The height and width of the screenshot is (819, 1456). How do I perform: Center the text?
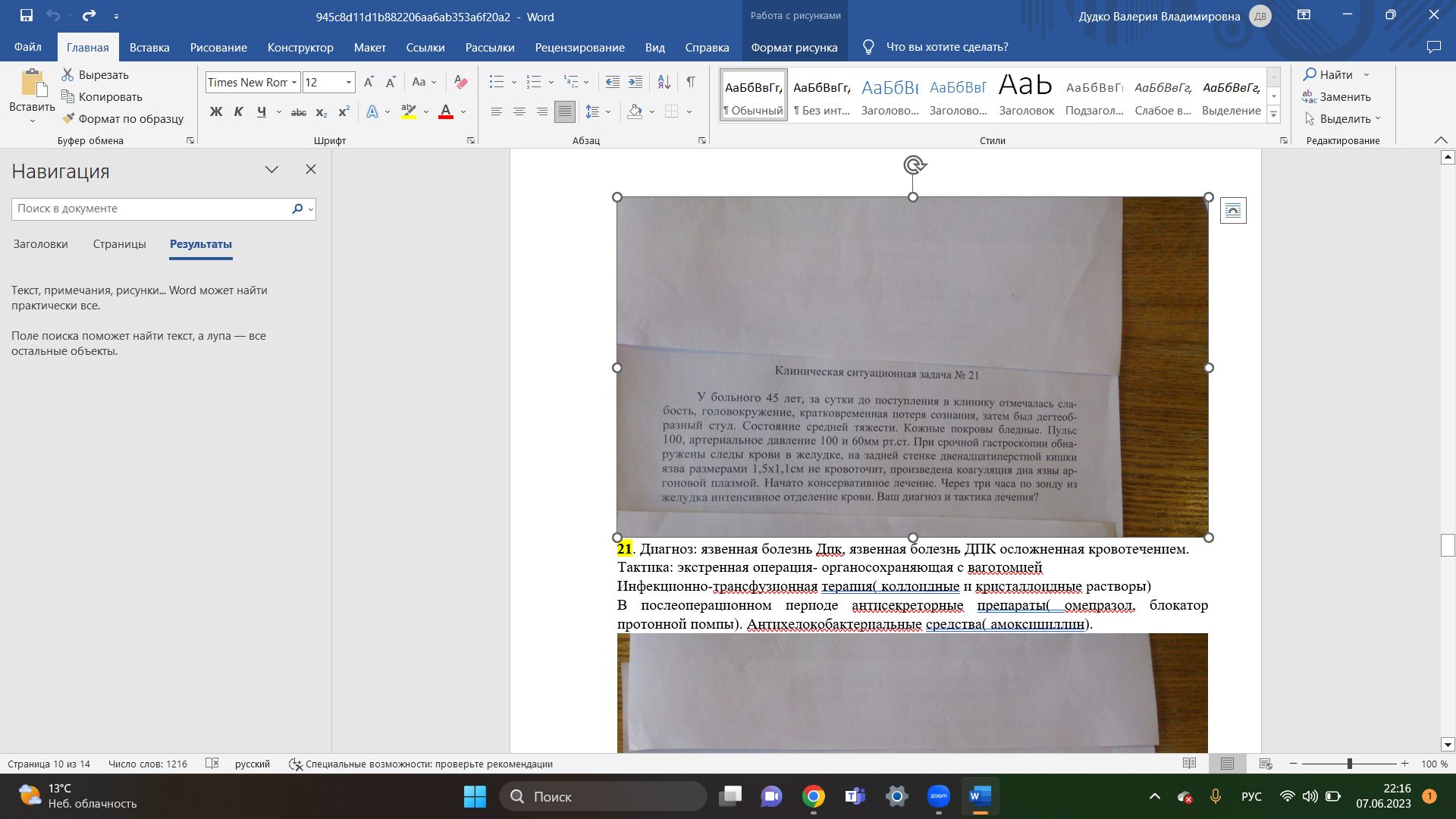[519, 111]
